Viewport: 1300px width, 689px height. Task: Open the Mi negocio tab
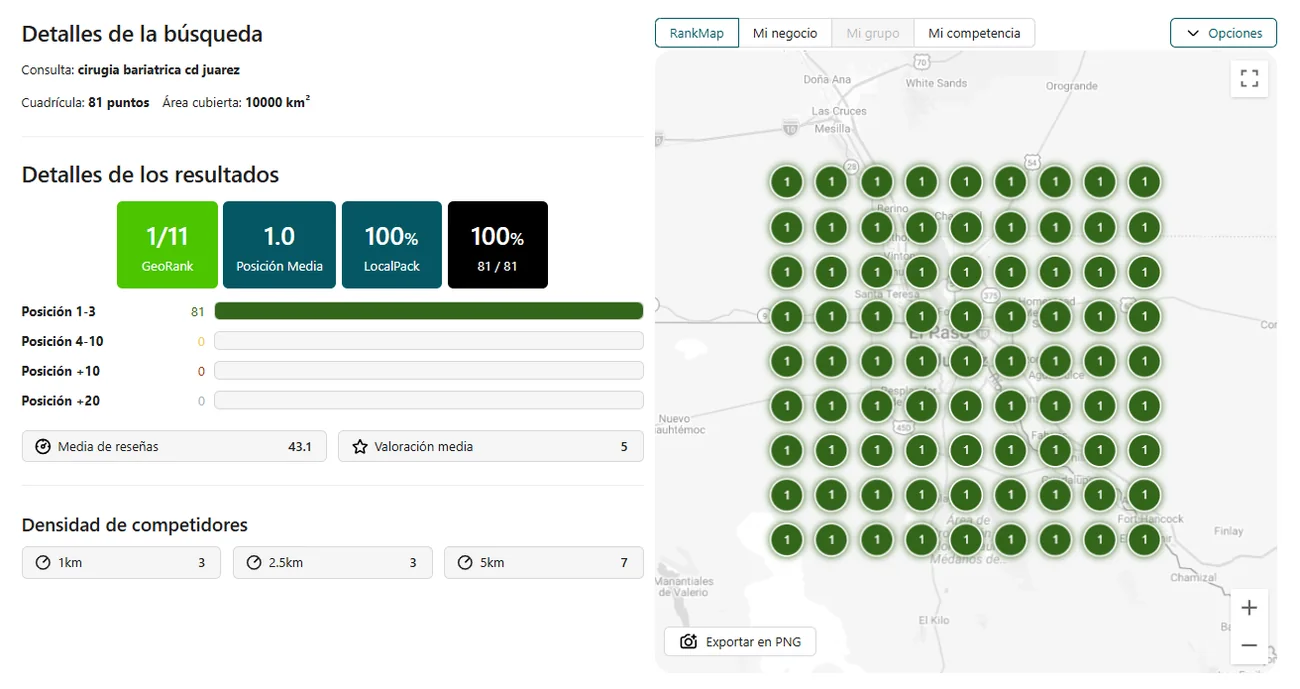click(785, 33)
